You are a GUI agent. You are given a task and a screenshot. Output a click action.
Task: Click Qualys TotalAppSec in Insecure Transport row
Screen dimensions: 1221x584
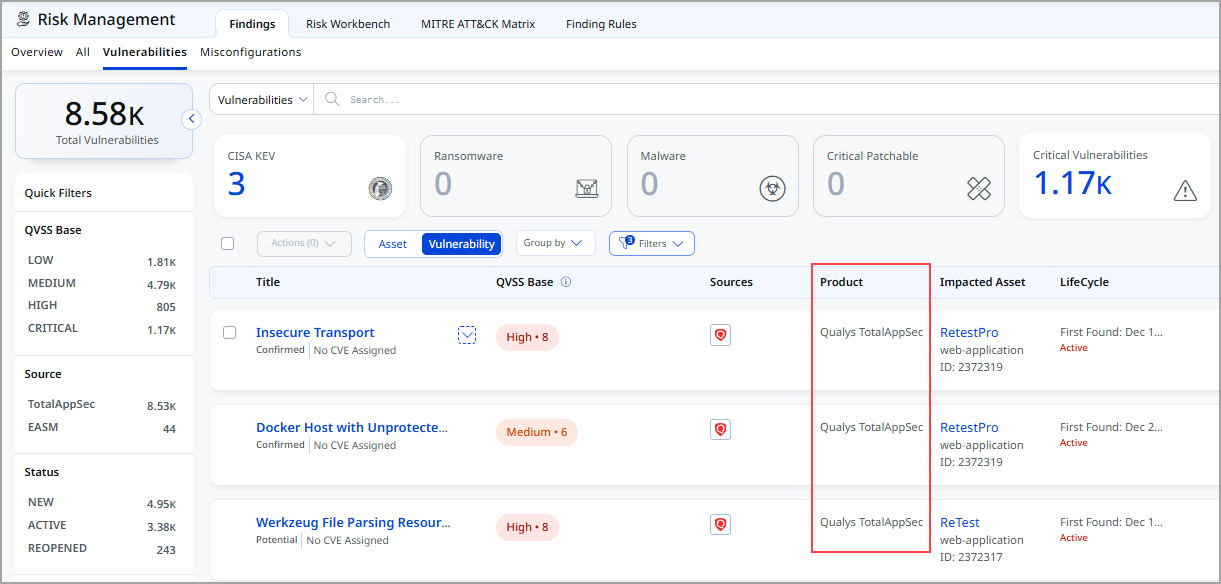pyautogui.click(x=871, y=332)
